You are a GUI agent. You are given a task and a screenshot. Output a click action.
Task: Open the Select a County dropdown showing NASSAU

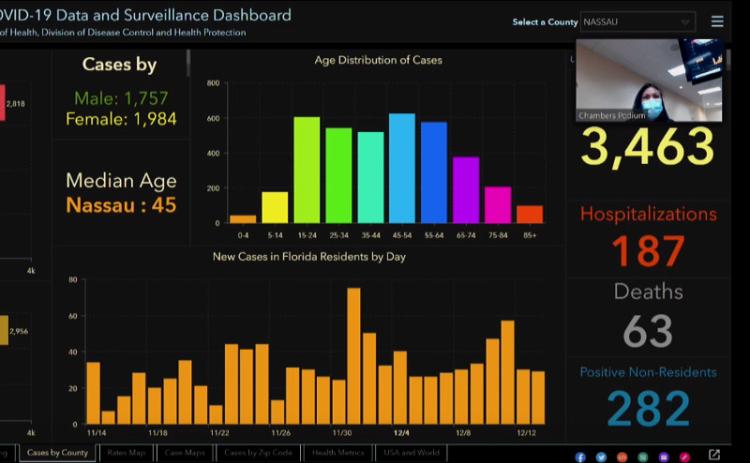tap(638, 22)
